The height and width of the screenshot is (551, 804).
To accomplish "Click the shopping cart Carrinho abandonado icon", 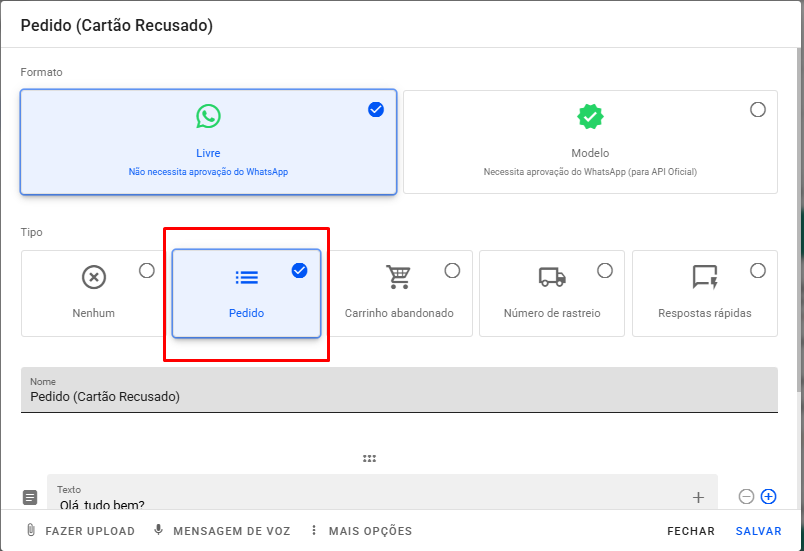I will point(399,277).
